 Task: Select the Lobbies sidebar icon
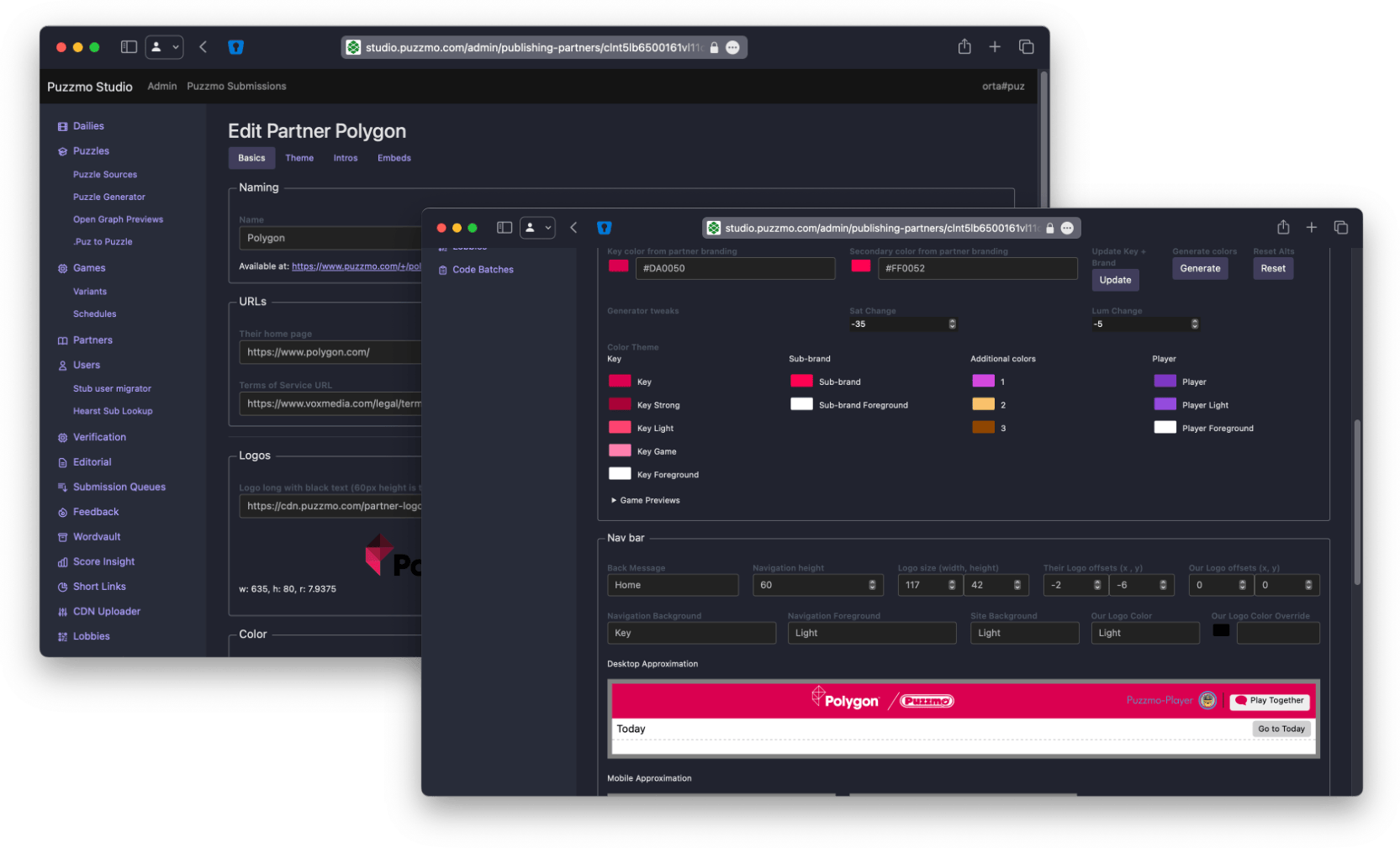click(x=62, y=636)
